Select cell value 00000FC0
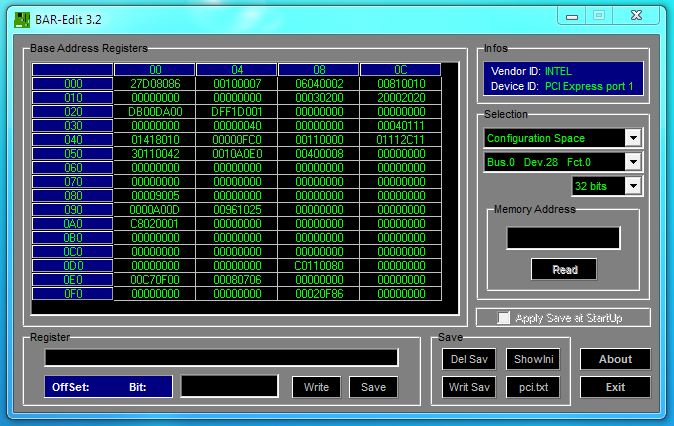The image size is (674, 426). pyautogui.click(x=236, y=140)
